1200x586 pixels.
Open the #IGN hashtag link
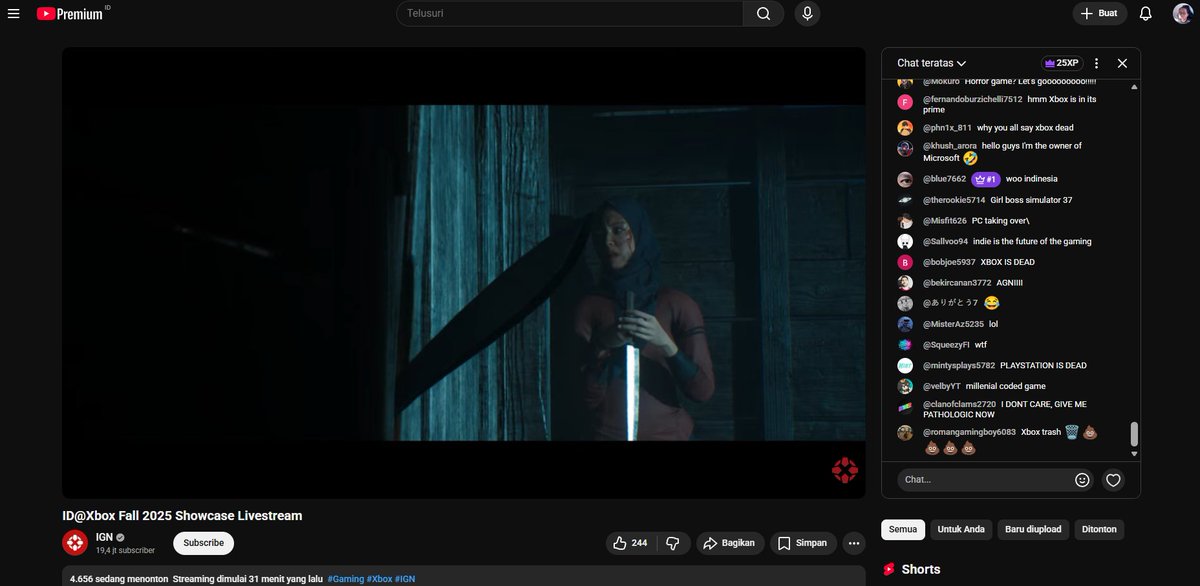[405, 579]
